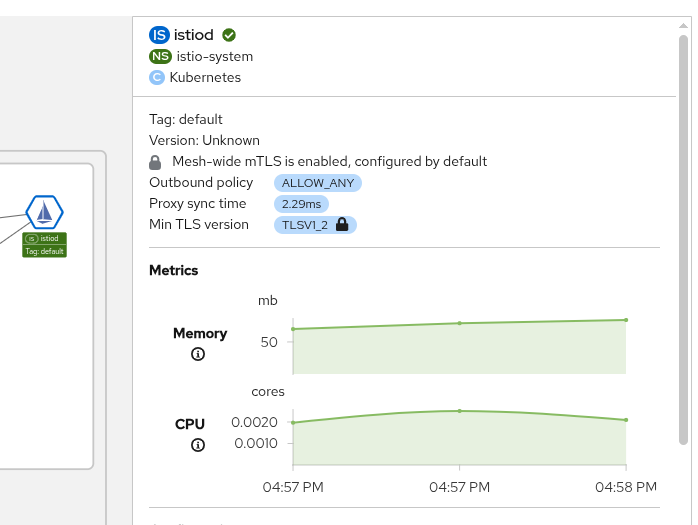Click the blue IS badge icon

159,35
